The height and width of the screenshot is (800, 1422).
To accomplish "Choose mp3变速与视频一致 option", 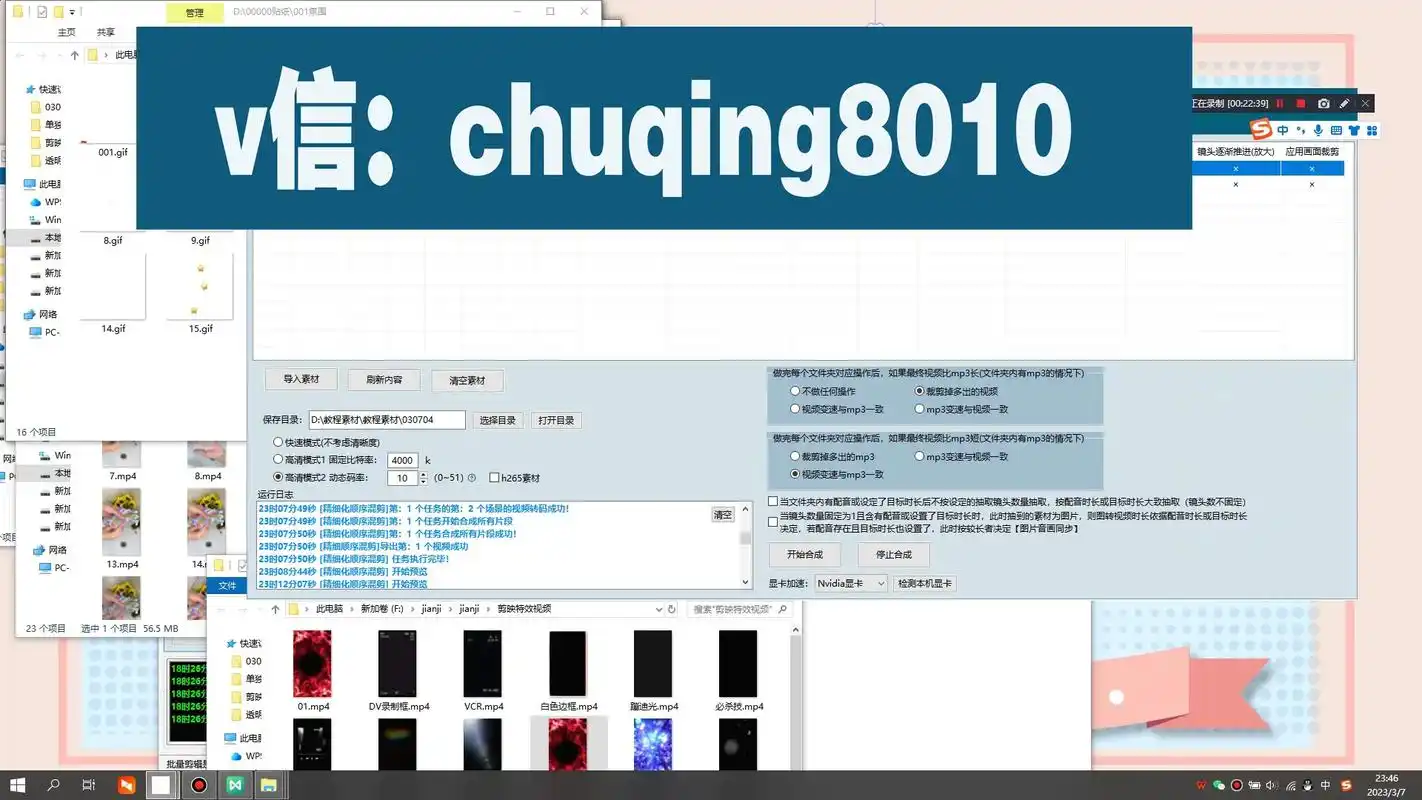I will pyautogui.click(x=920, y=408).
